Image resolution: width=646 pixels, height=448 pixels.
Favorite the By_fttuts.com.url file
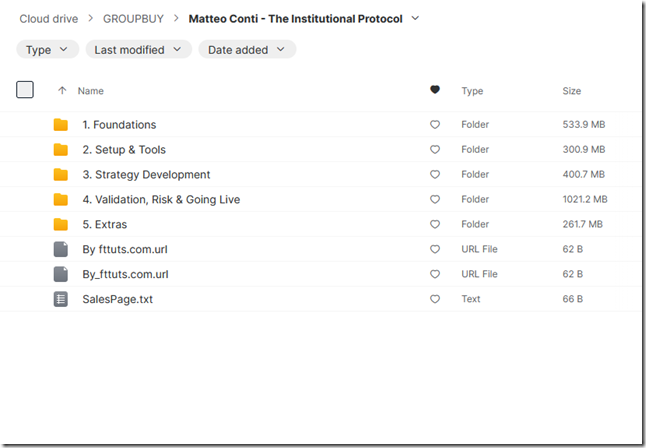pos(435,274)
